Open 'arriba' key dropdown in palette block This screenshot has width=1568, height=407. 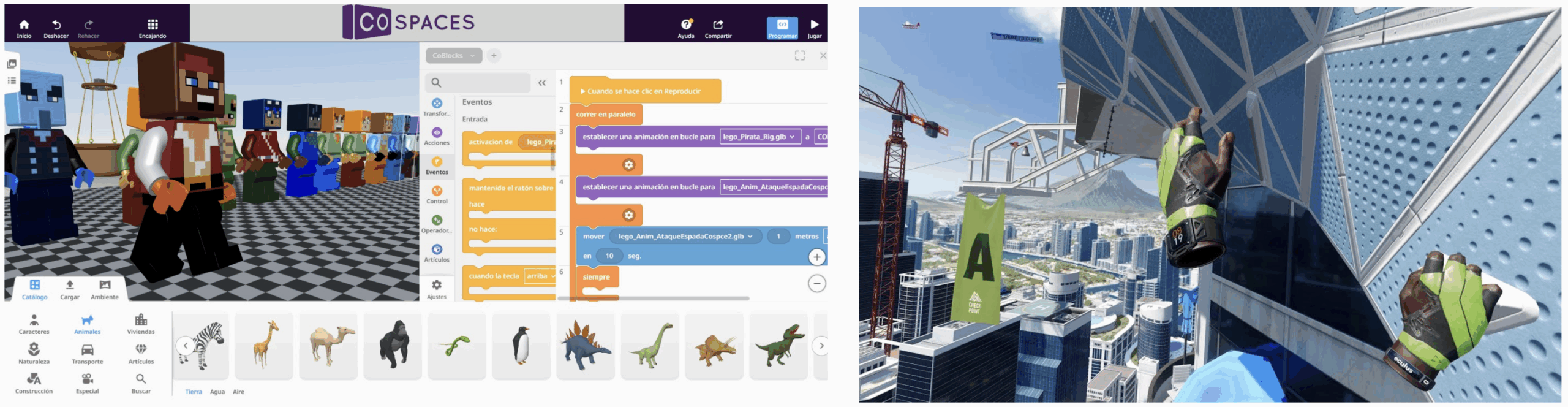click(540, 276)
